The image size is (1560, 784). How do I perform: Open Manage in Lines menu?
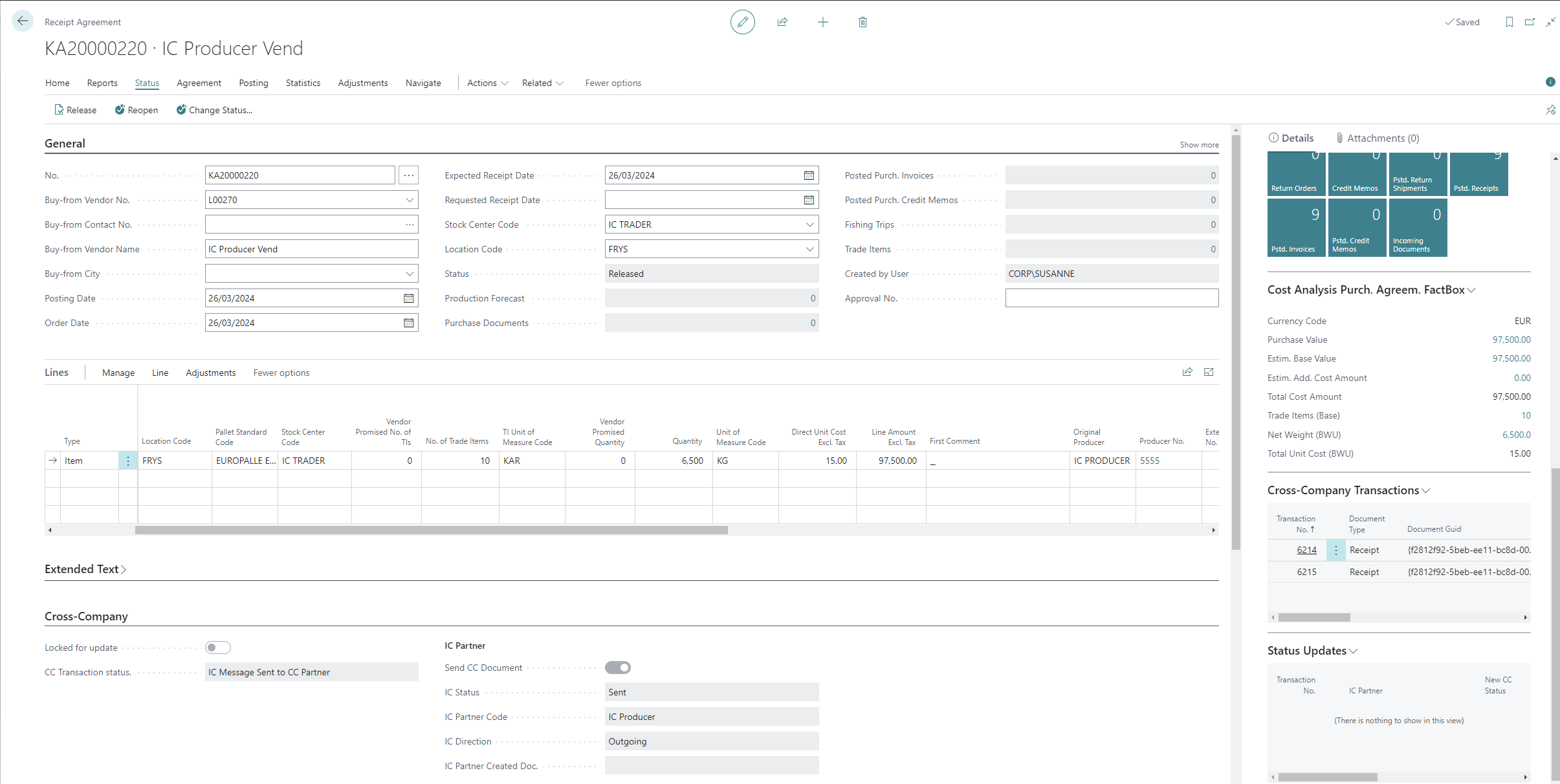(118, 373)
